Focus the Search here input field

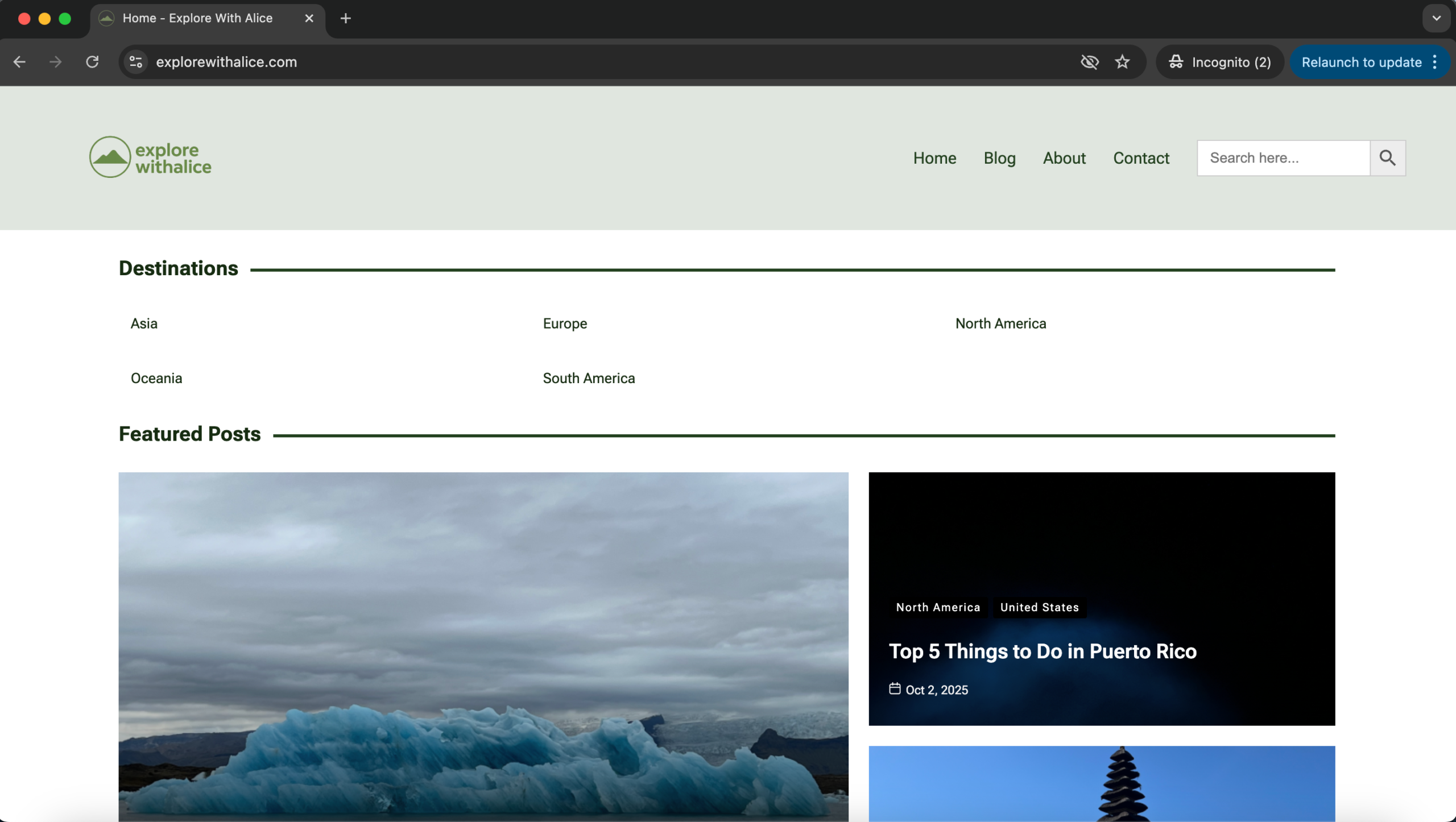(x=1283, y=158)
